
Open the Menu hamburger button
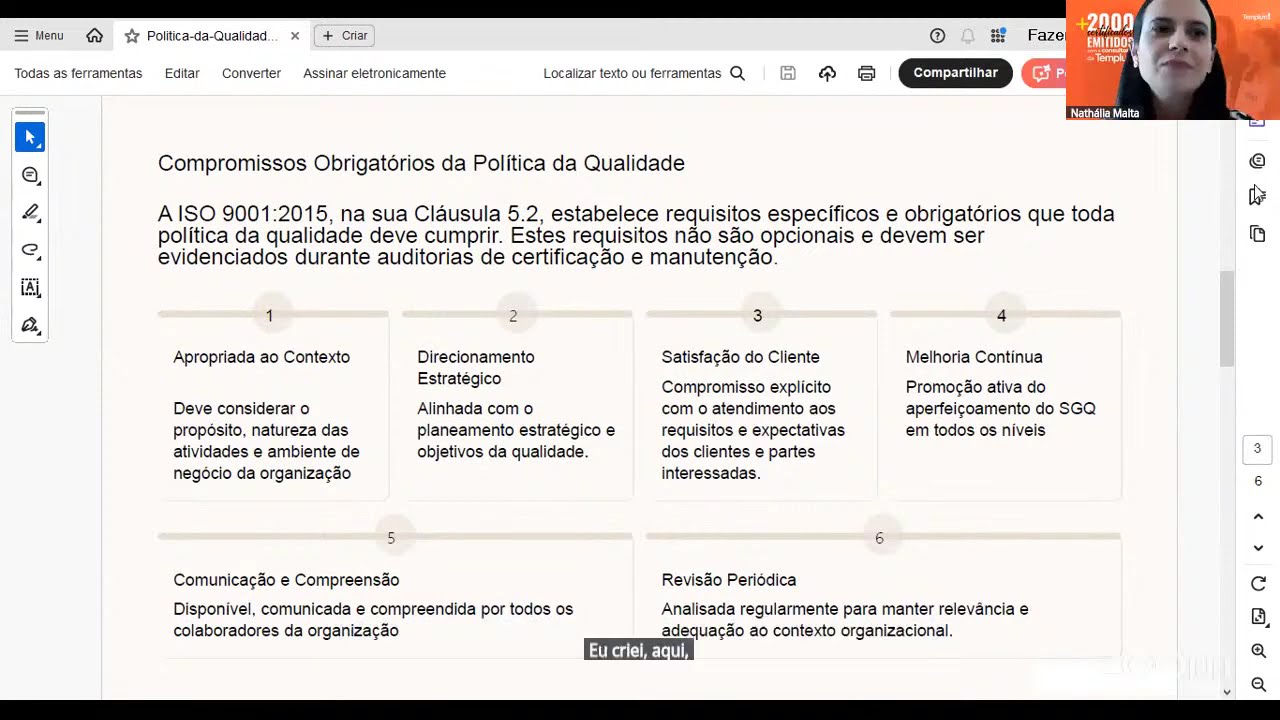[38, 35]
